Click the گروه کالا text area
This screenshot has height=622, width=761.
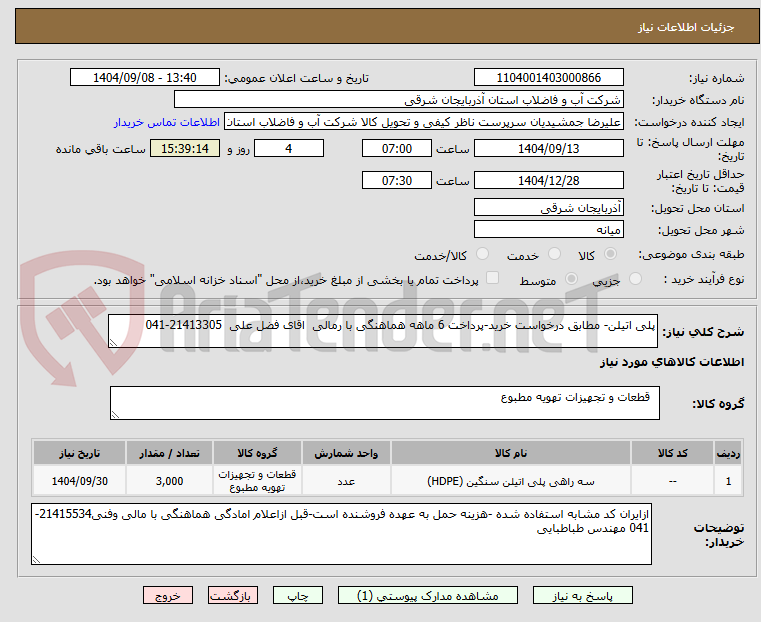pos(385,403)
